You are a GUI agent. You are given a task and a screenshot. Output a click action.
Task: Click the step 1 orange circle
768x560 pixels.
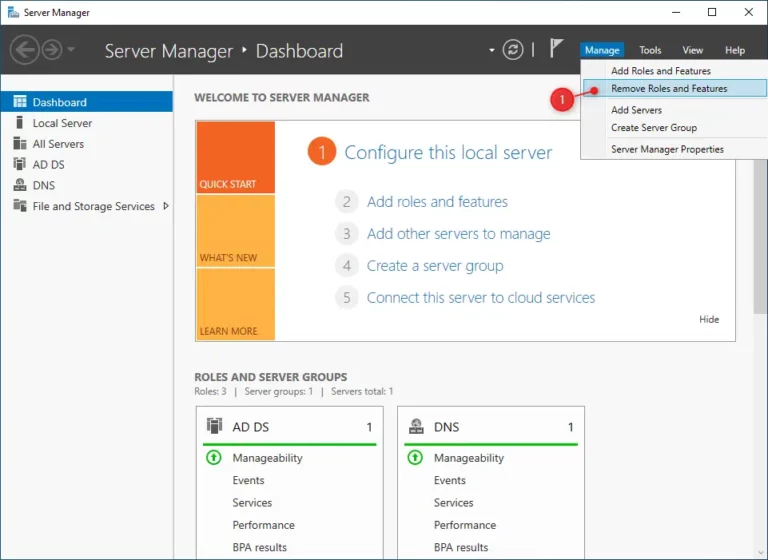pyautogui.click(x=322, y=151)
